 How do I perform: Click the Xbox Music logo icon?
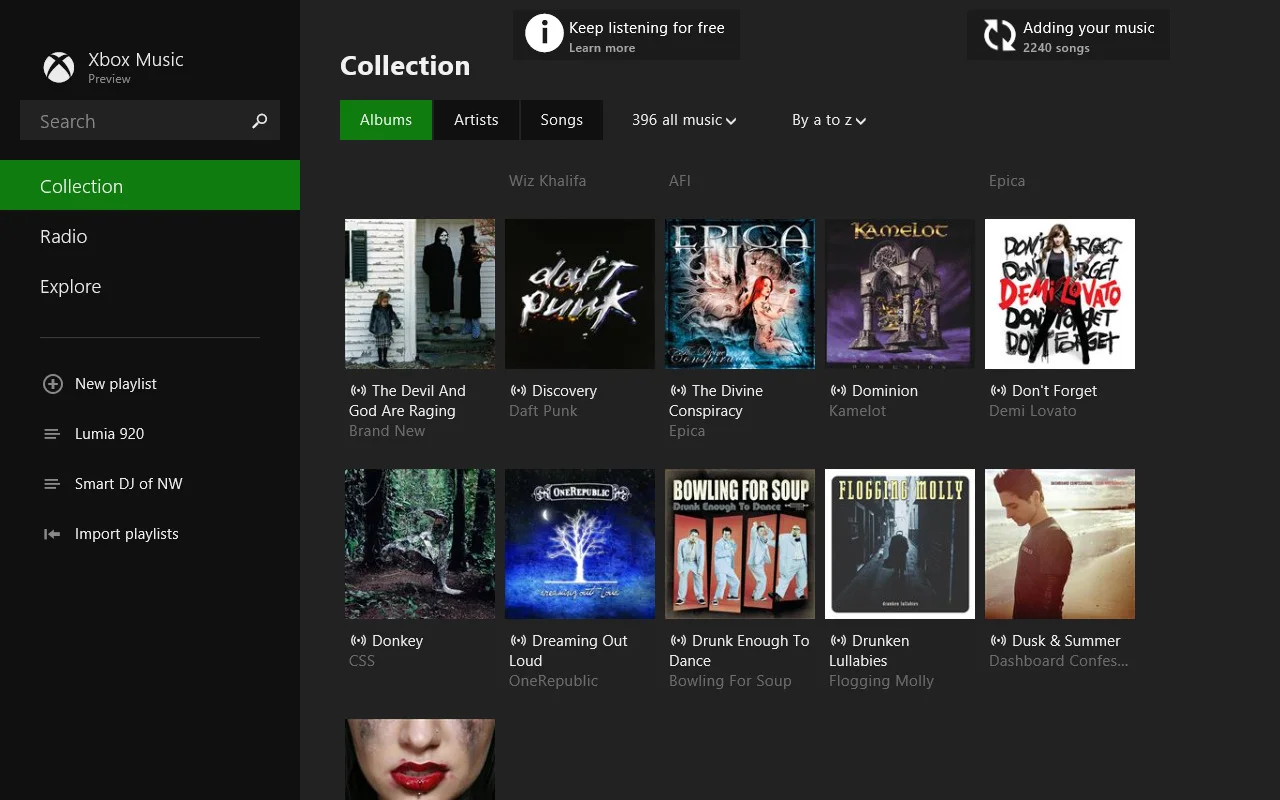coord(58,67)
